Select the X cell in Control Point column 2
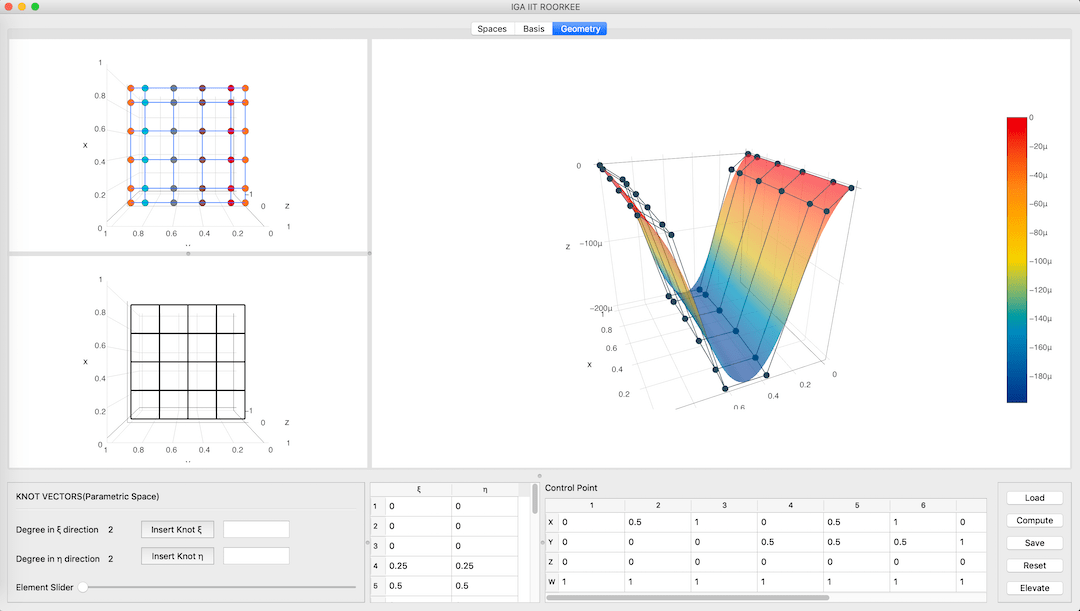Viewport: 1080px width, 611px height. coord(656,522)
